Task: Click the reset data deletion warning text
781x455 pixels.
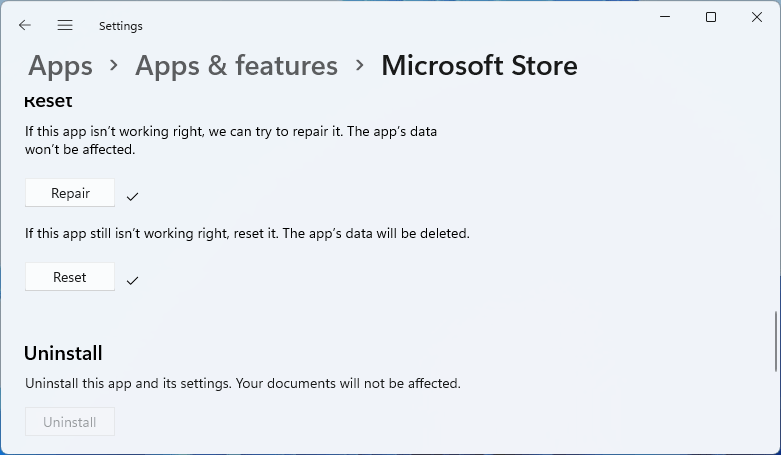Action: [247, 234]
